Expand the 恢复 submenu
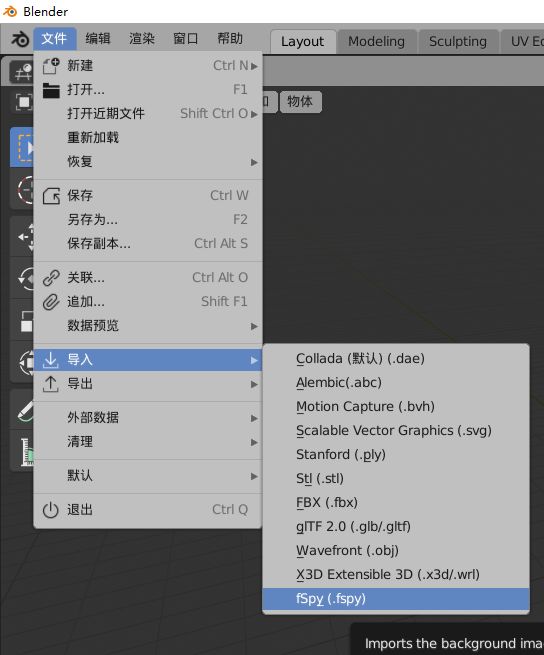 coord(148,162)
